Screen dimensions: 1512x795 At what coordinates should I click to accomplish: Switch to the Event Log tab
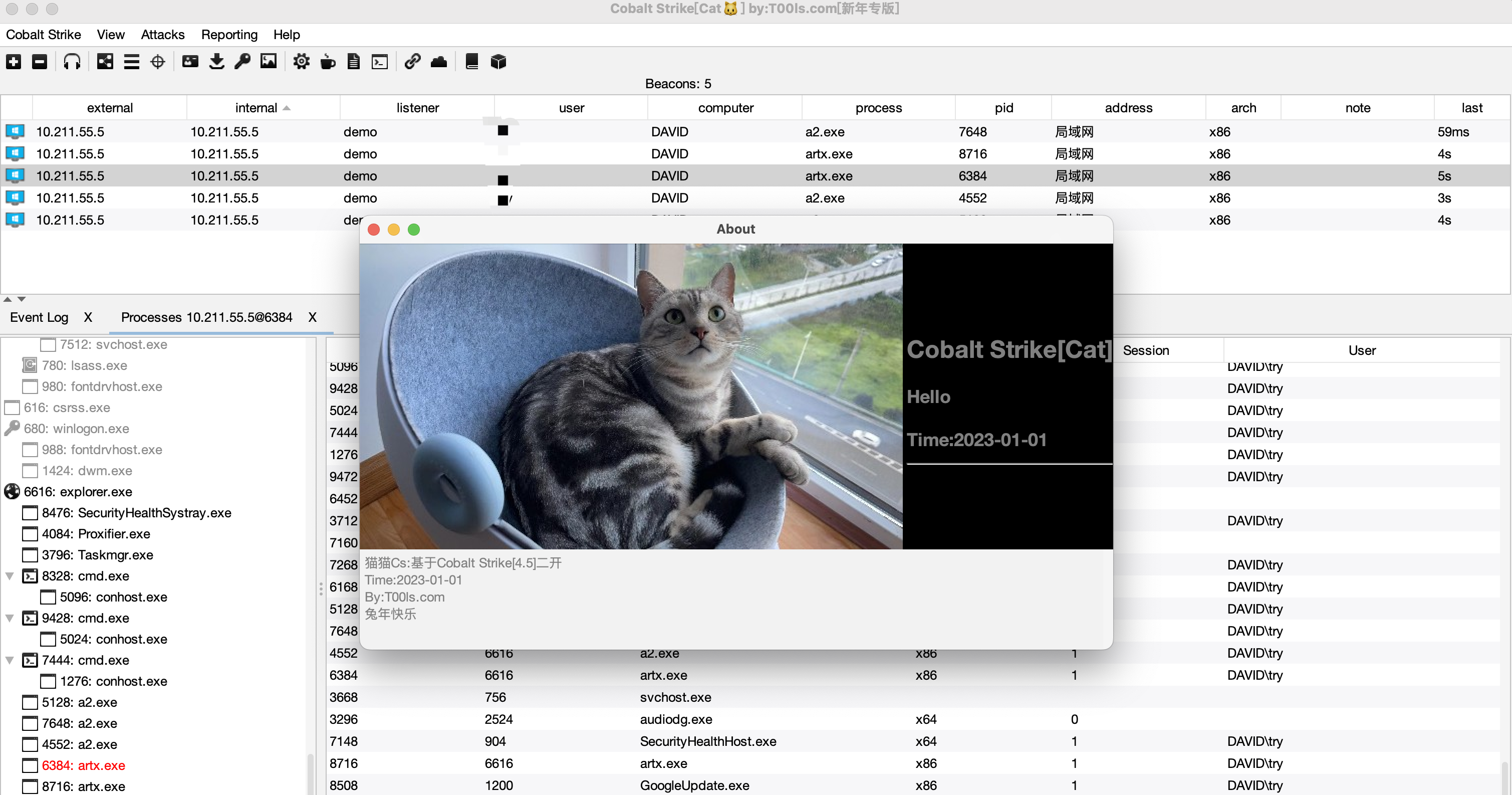39,318
